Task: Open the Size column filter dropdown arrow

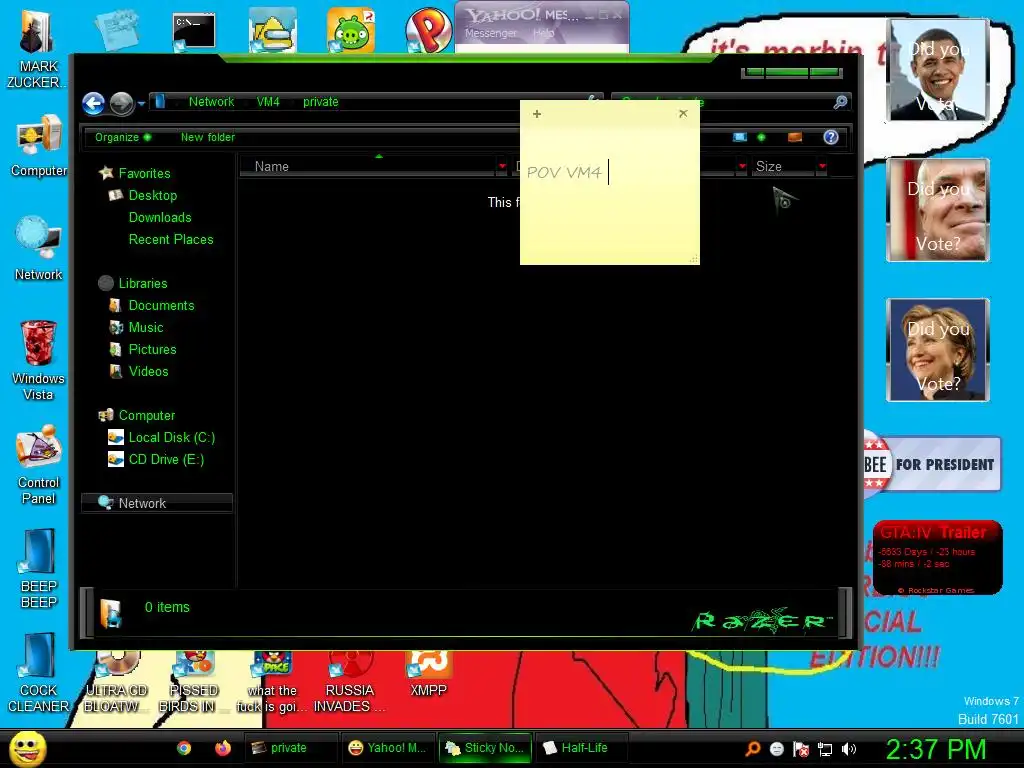Action: (822, 167)
